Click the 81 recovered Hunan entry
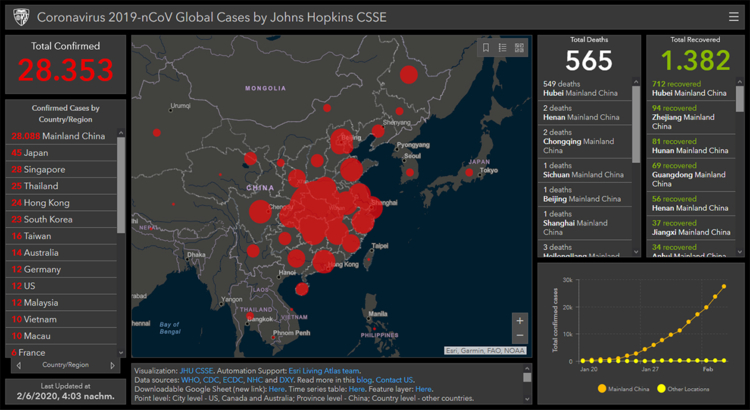 point(691,146)
